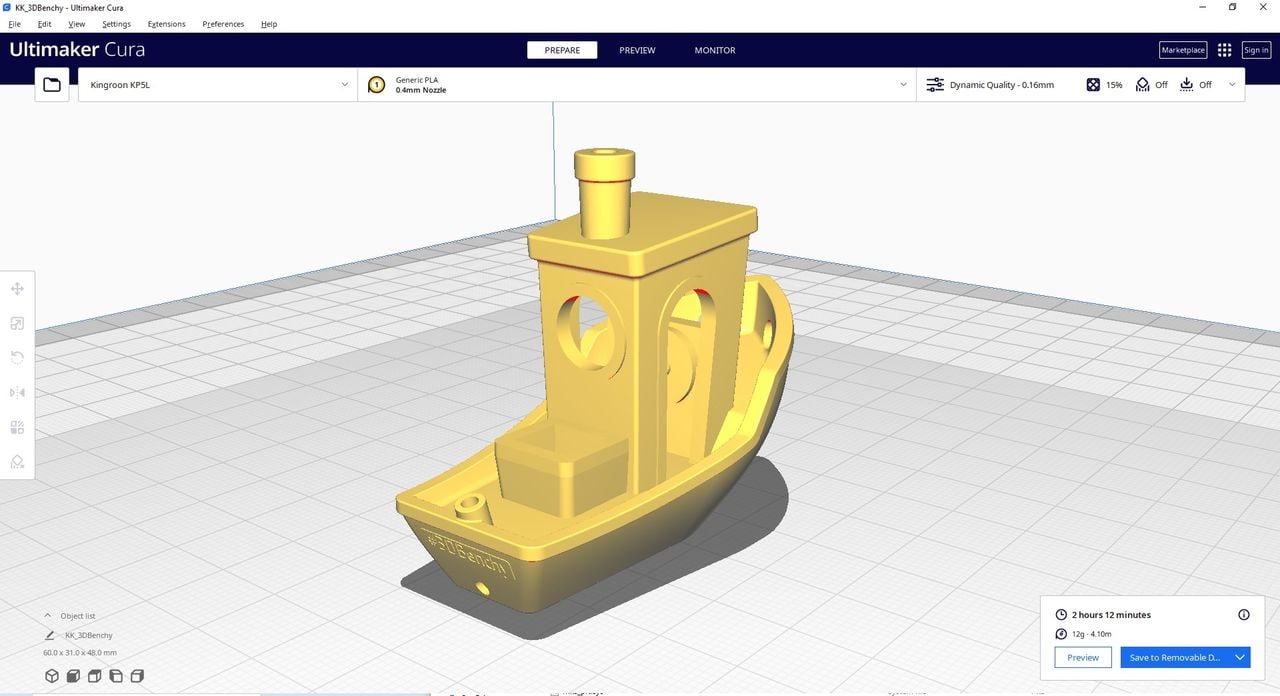Open the Kingroon KP5L printer dropdown
This screenshot has width=1280, height=696.
point(217,84)
